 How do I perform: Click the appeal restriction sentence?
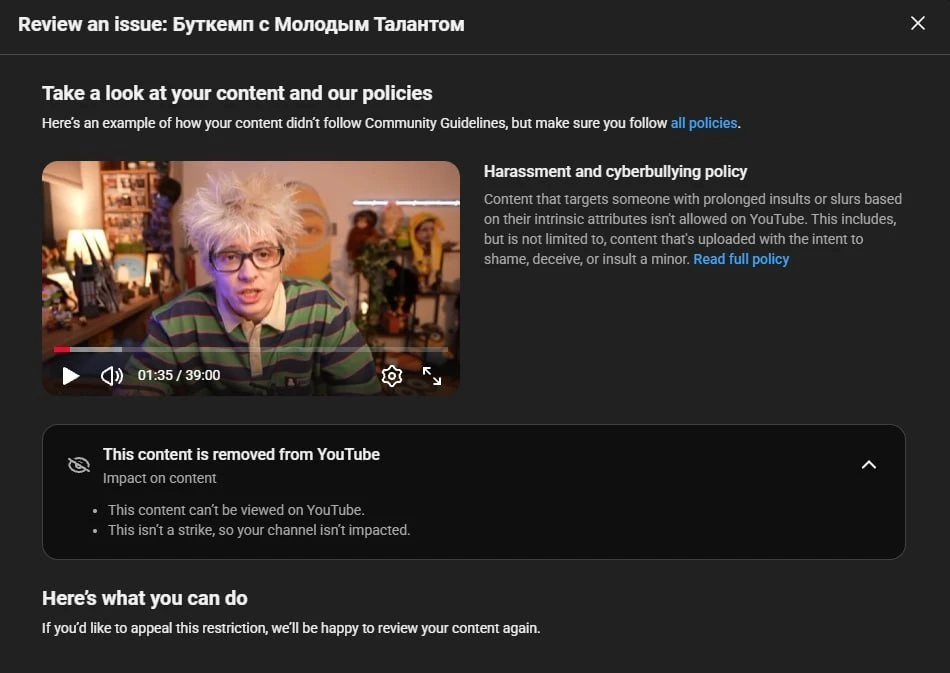291,628
